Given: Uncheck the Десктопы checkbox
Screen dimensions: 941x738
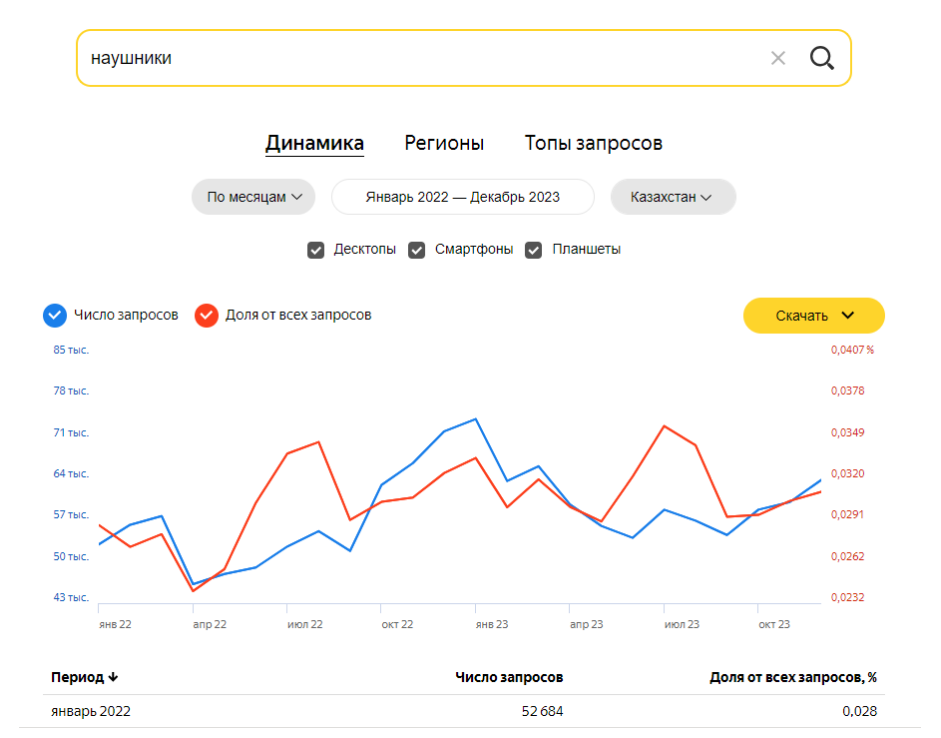Looking at the screenshot, I should tap(316, 250).
